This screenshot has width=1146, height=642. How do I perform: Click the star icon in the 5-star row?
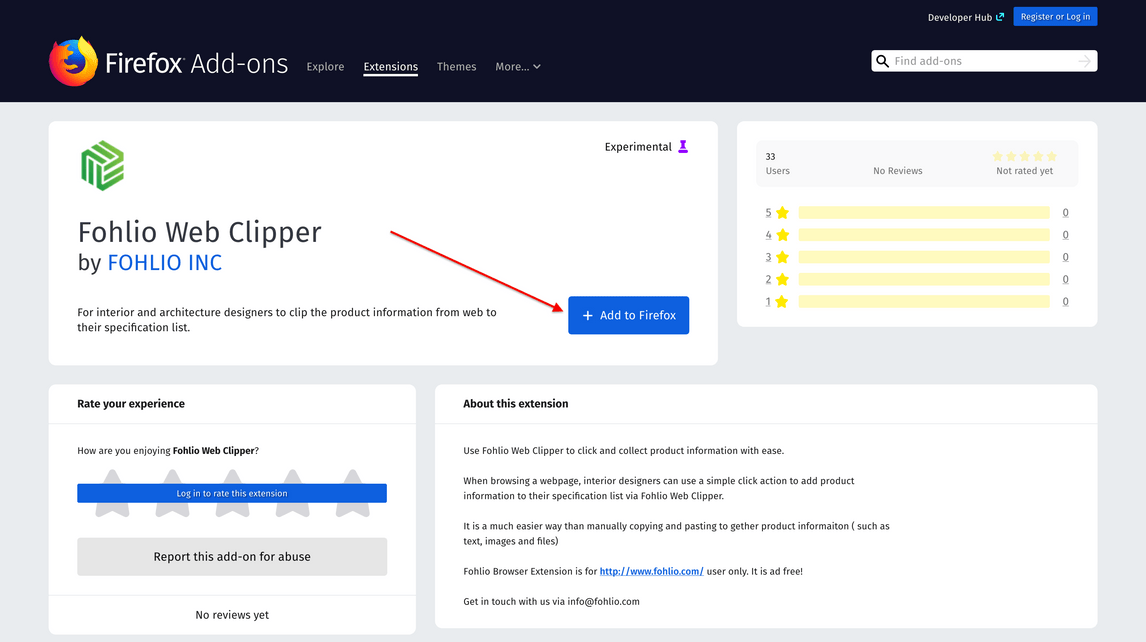click(782, 213)
